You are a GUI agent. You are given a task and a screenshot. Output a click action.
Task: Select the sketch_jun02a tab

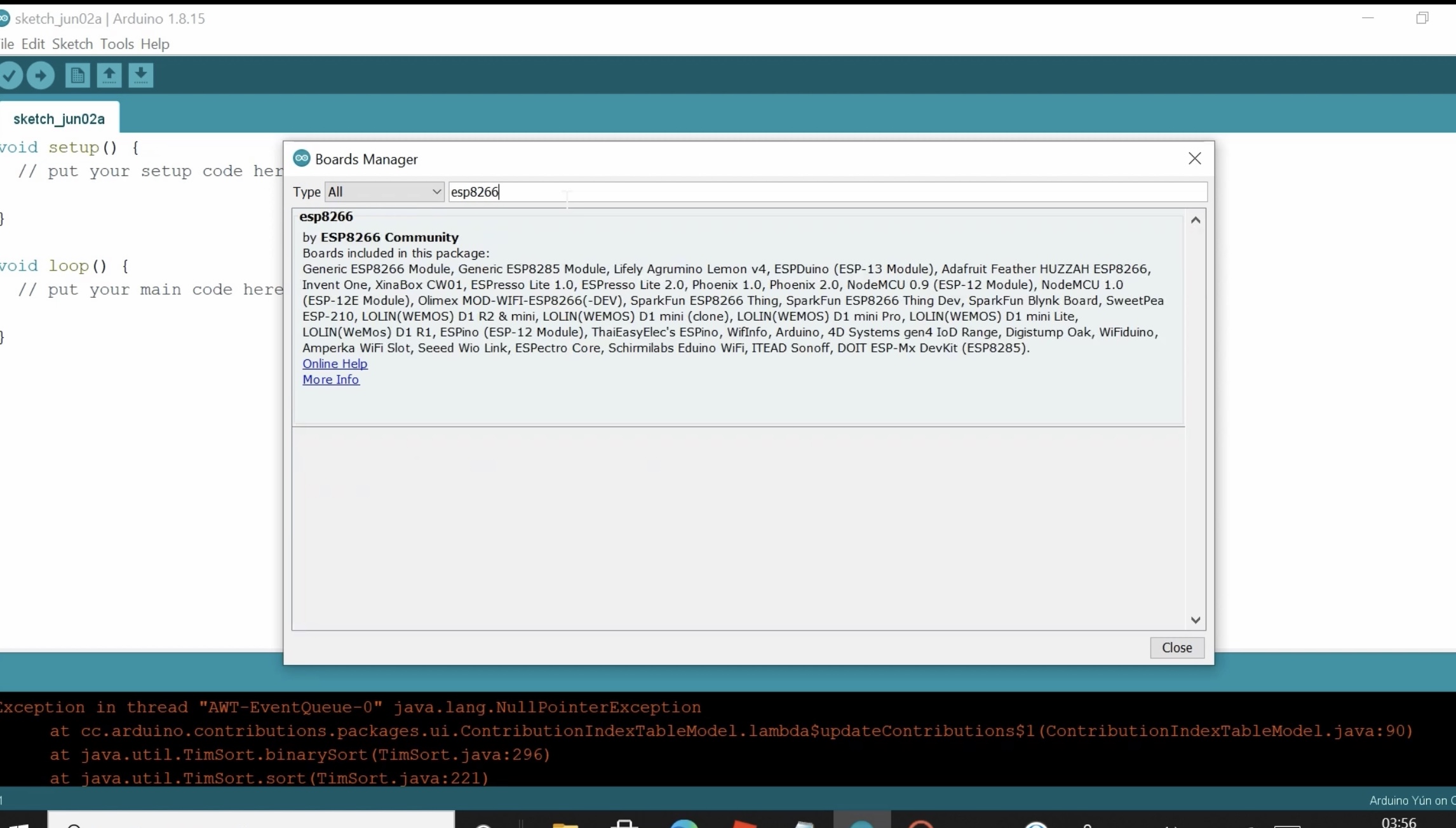pyautogui.click(x=59, y=119)
